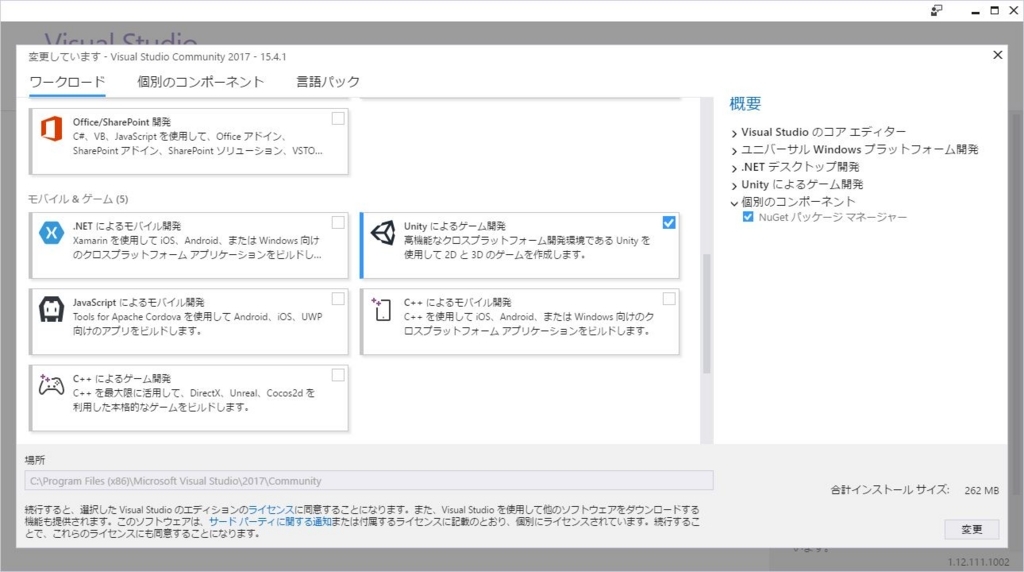
Task: Expand Visual Studio のコア エディター summary item
Action: (x=735, y=133)
